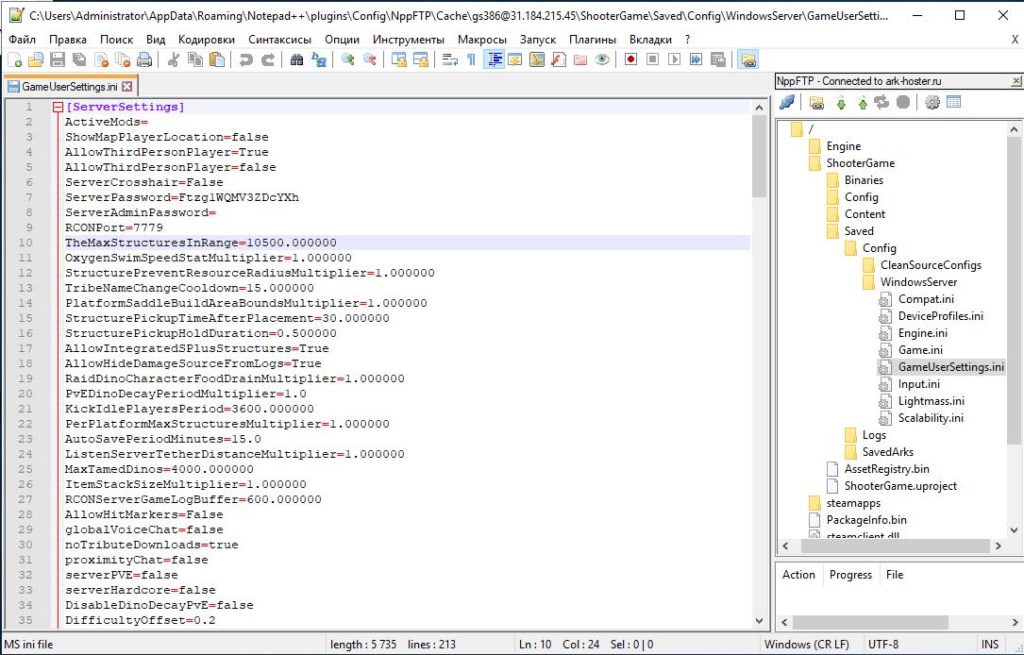1024x655 pixels.
Task: Collapse the [ServerSettings] fold marker
Action: point(57,107)
